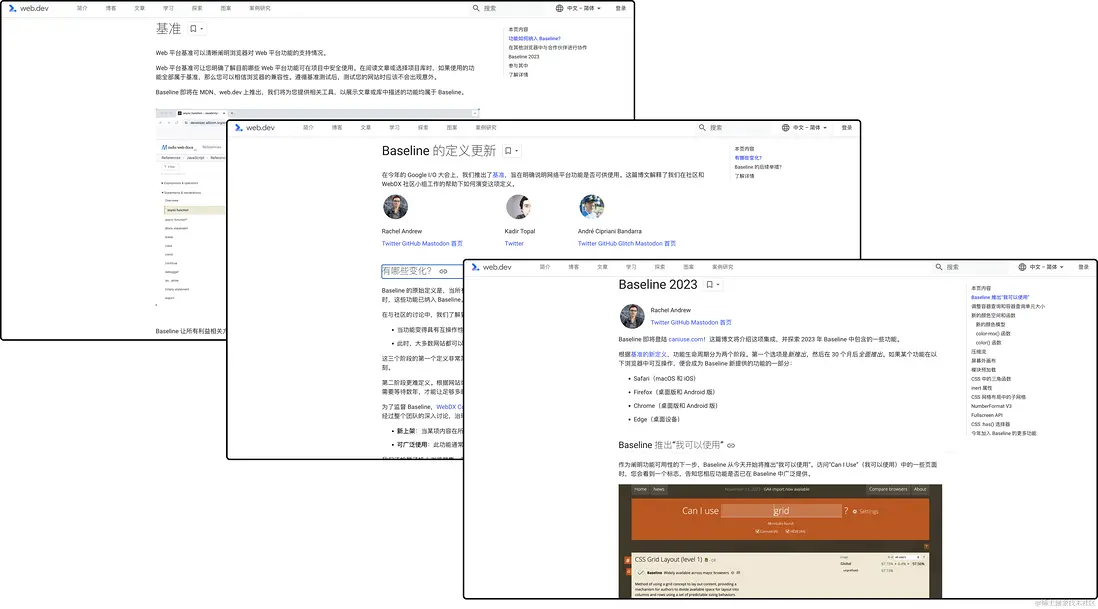Viewport: 1098px width, 609px height.
Task: Select the 博客 nav item in the Baseline 的定义更新 window
Action: (337, 127)
